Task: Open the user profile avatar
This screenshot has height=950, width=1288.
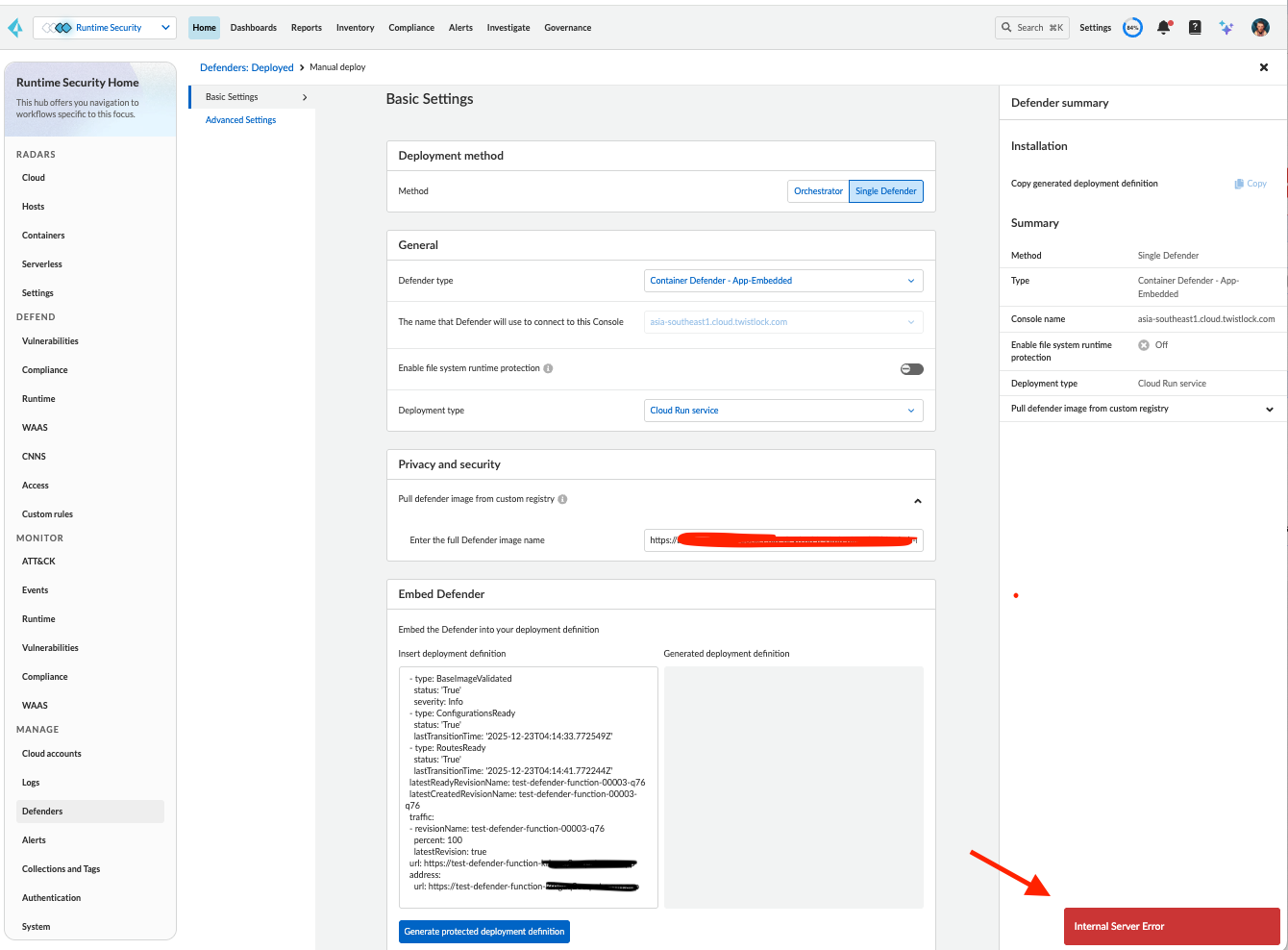Action: click(1260, 28)
